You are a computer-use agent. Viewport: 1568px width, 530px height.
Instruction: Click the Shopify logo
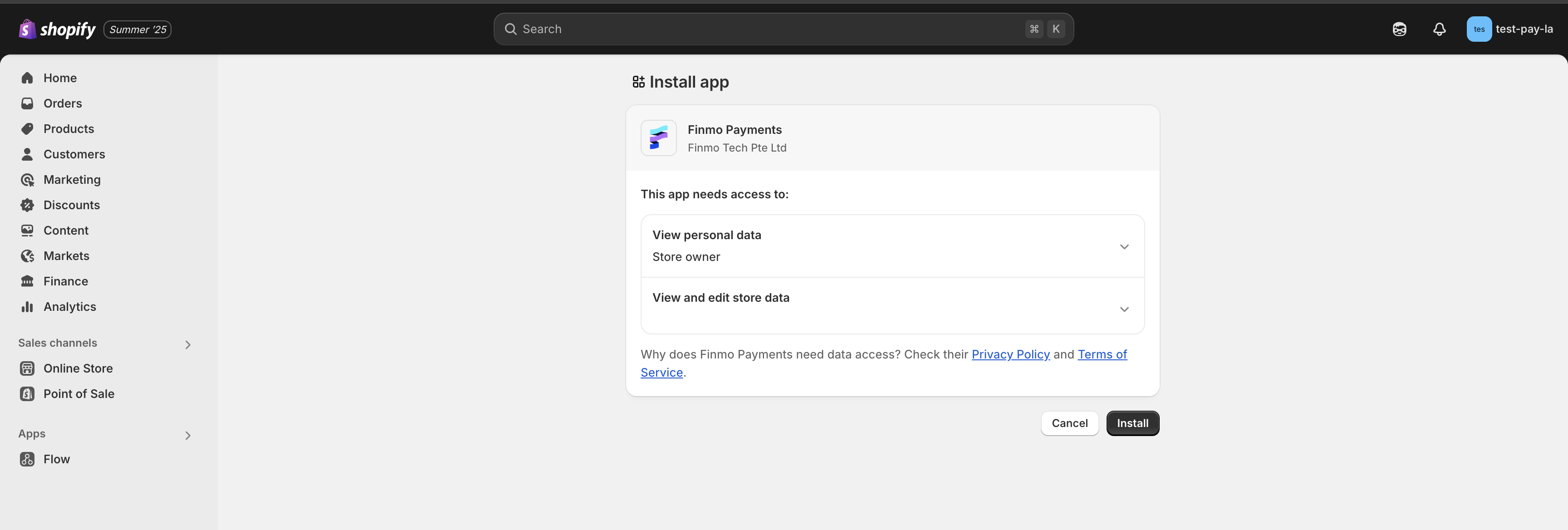[57, 29]
